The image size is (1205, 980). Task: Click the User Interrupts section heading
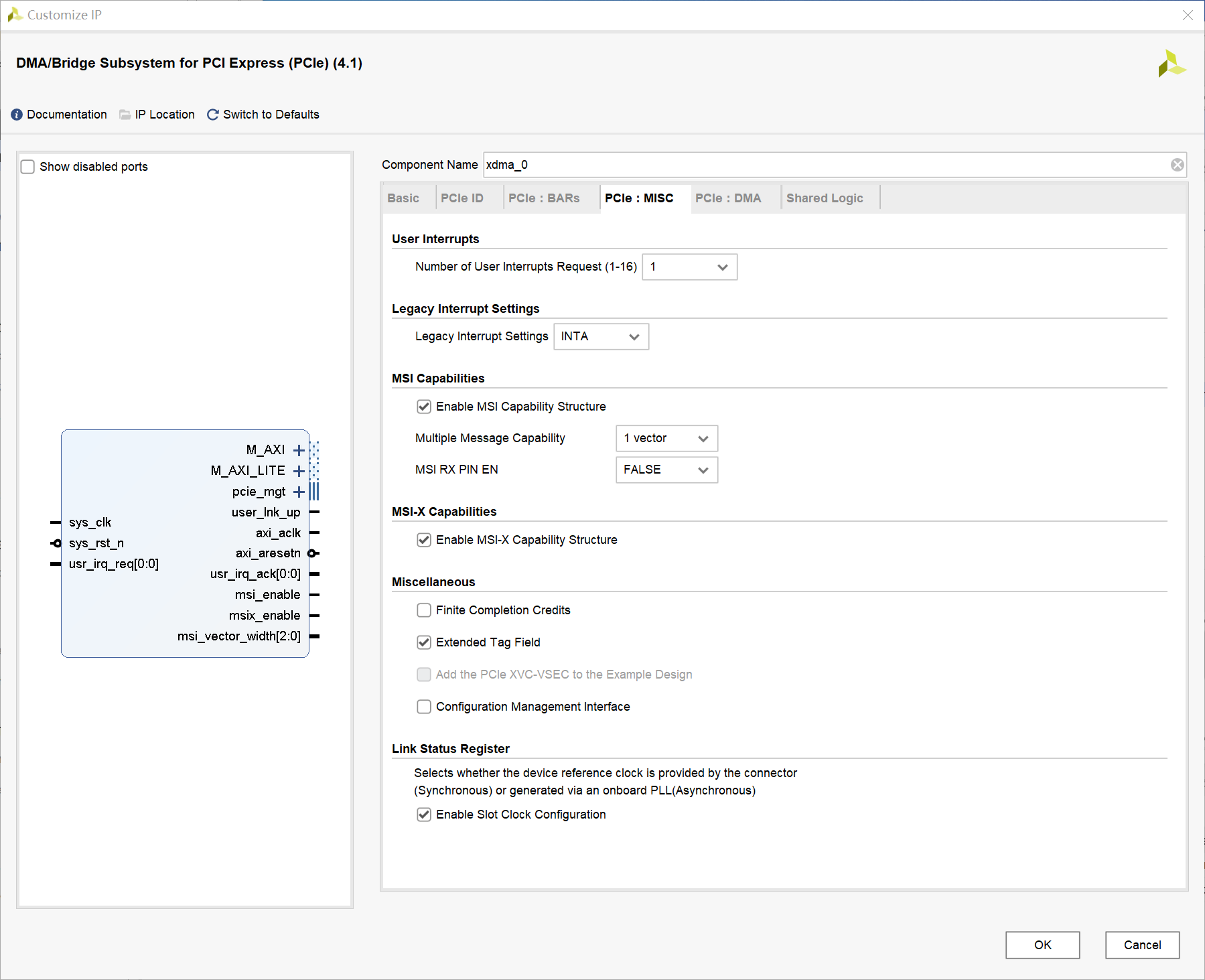(x=435, y=239)
